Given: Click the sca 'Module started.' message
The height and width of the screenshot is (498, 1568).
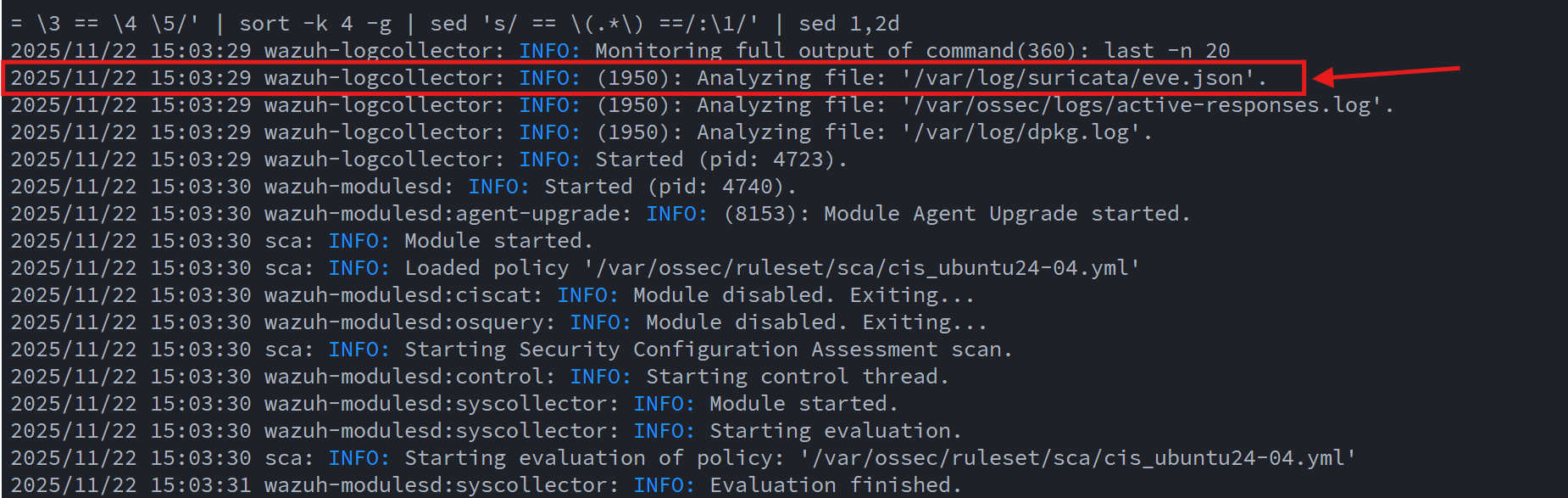Looking at the screenshot, I should coord(498,241).
